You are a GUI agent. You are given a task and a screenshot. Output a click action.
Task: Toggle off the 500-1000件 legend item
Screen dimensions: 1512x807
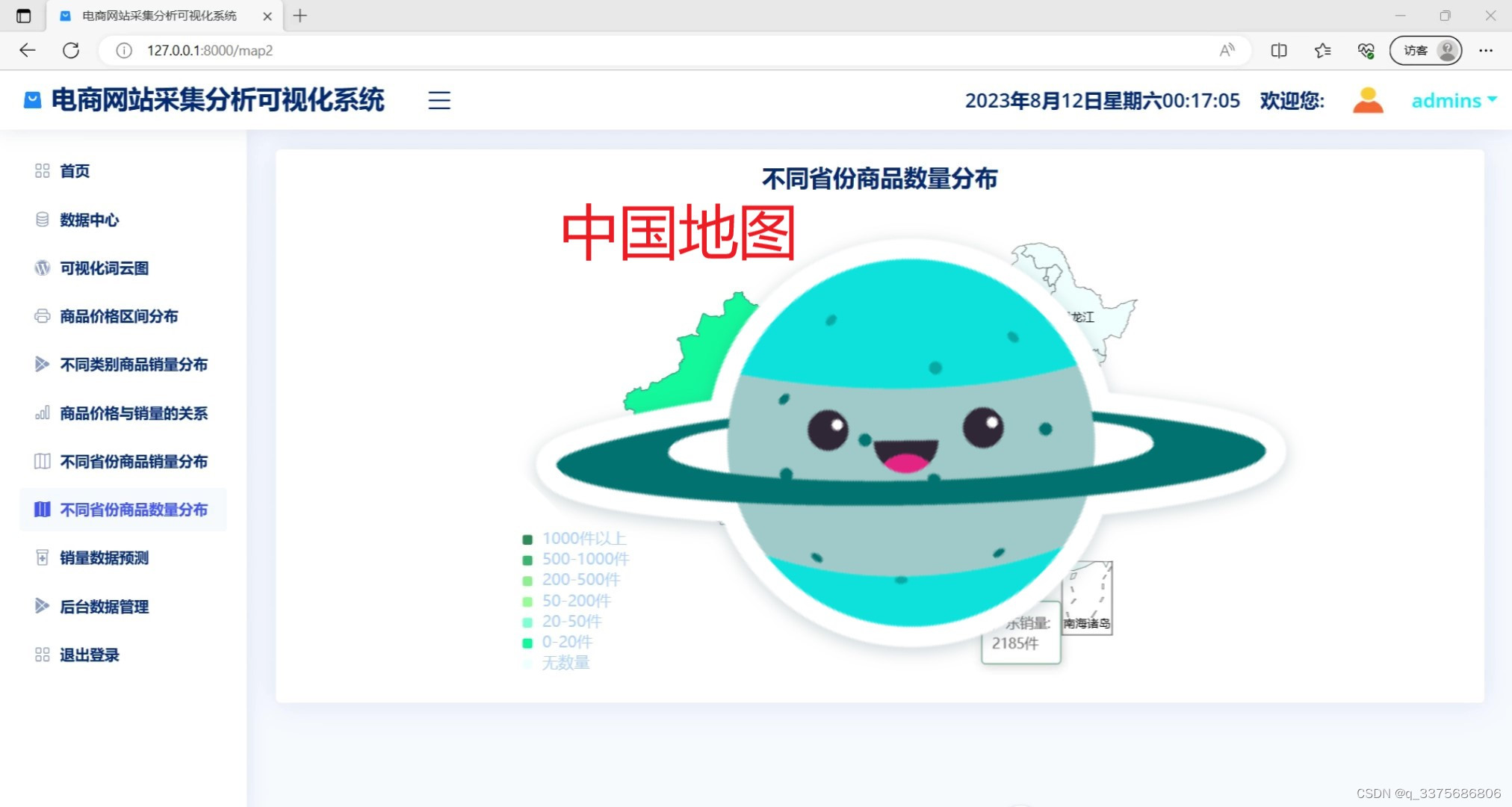527,559
